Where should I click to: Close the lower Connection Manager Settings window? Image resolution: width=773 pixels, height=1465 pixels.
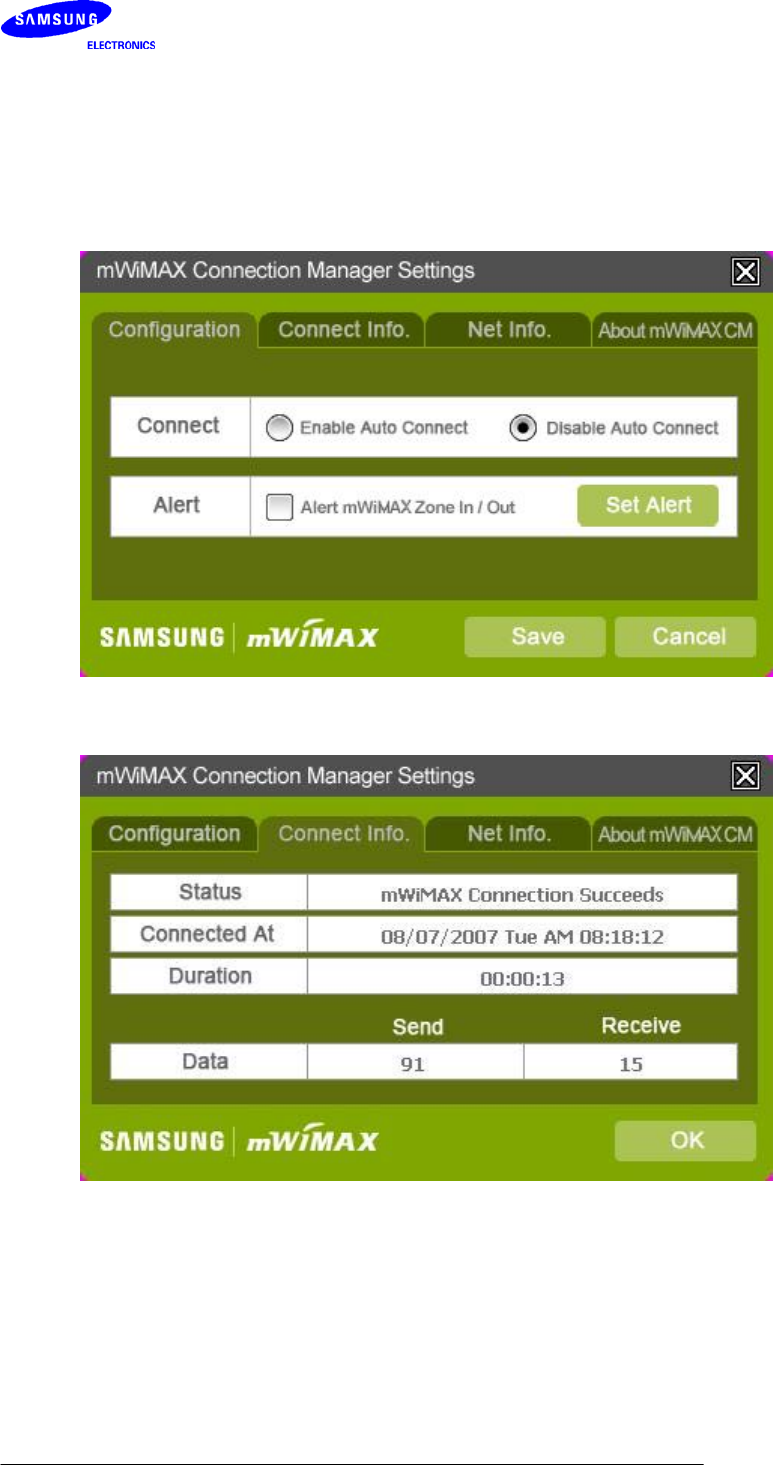(745, 775)
